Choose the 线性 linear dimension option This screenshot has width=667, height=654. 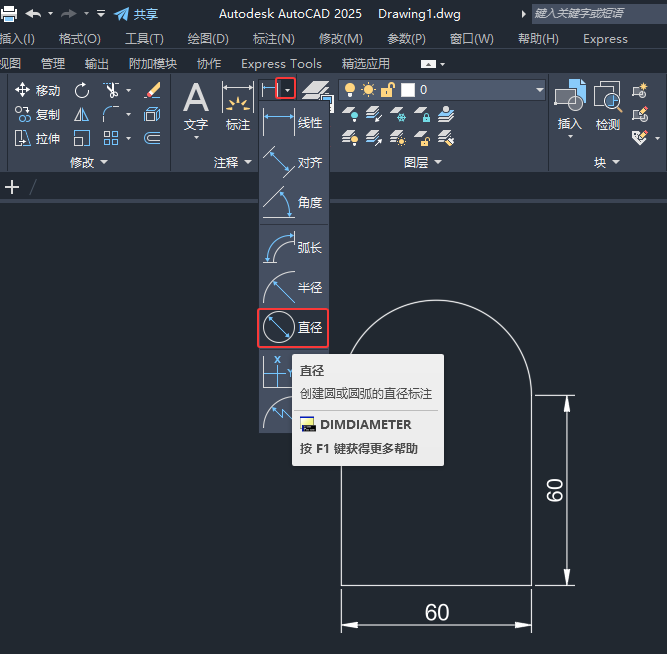(294, 123)
